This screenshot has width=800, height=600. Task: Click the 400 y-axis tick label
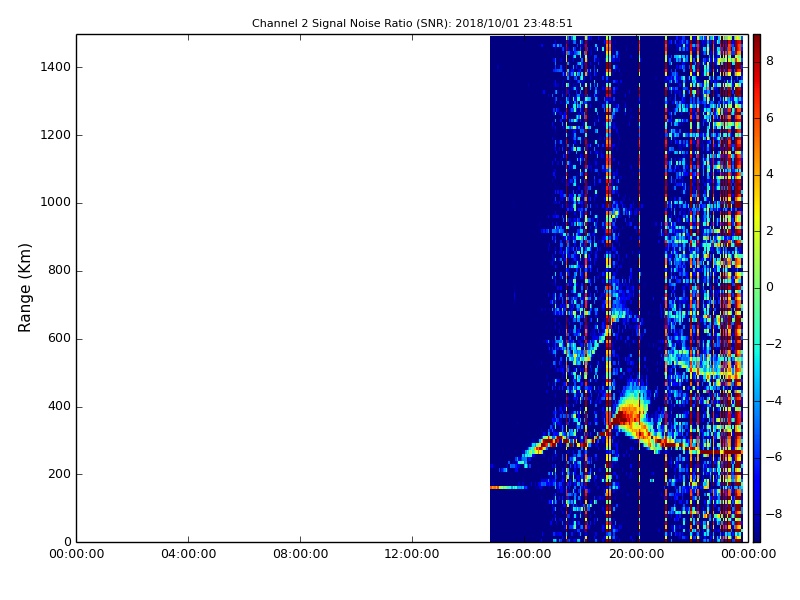coord(59,406)
